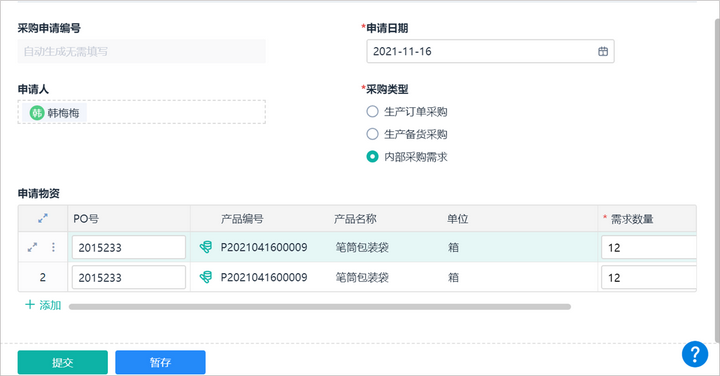This screenshot has width=720, height=376.
Task: Click the 产品名称 column header
Action: tap(355, 219)
